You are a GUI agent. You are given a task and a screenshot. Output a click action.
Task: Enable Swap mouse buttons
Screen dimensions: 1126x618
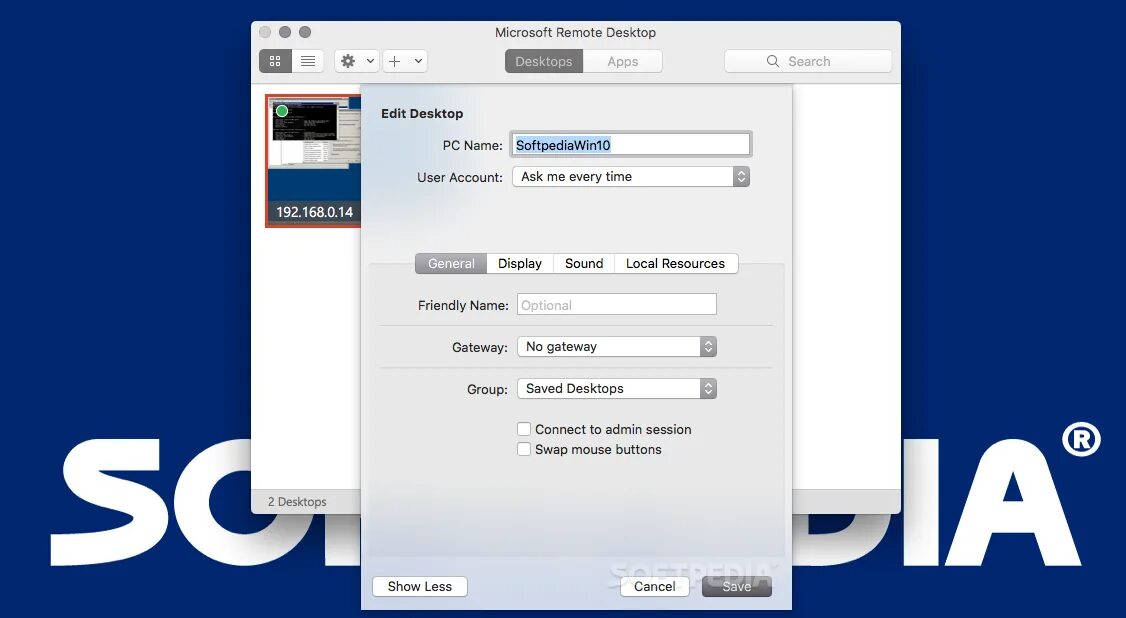point(524,449)
